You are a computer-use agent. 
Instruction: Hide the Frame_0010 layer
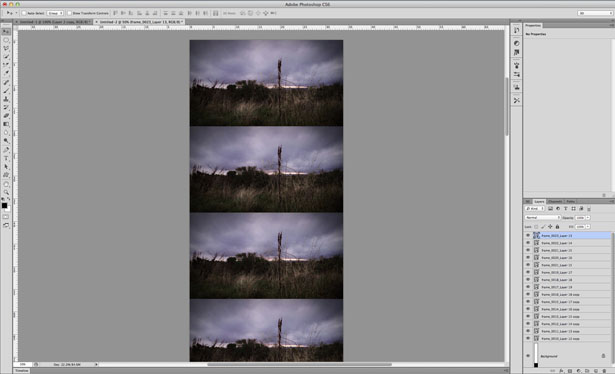click(528, 338)
